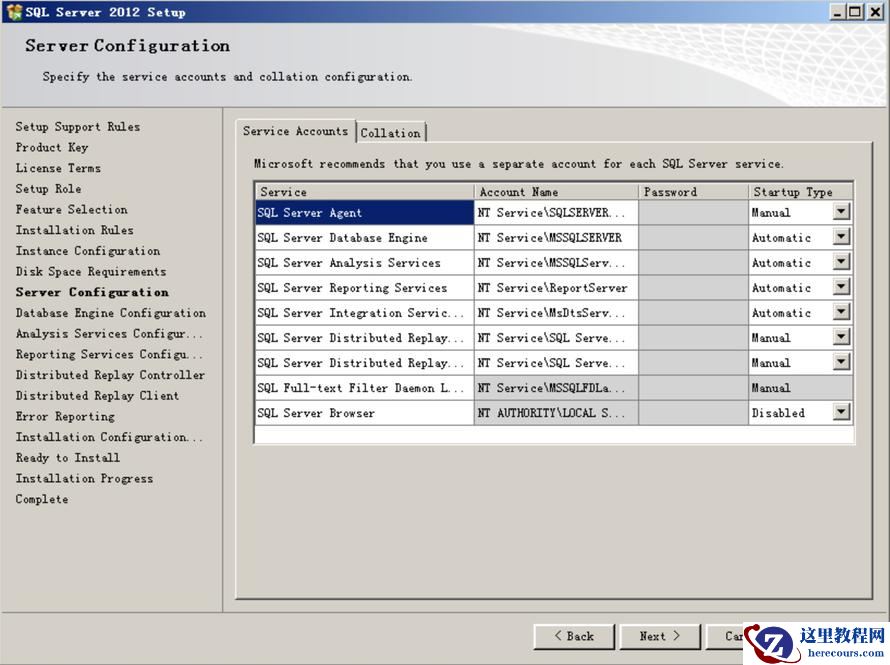Open Startup Type dropdown for Integration Services

[x=841, y=312]
